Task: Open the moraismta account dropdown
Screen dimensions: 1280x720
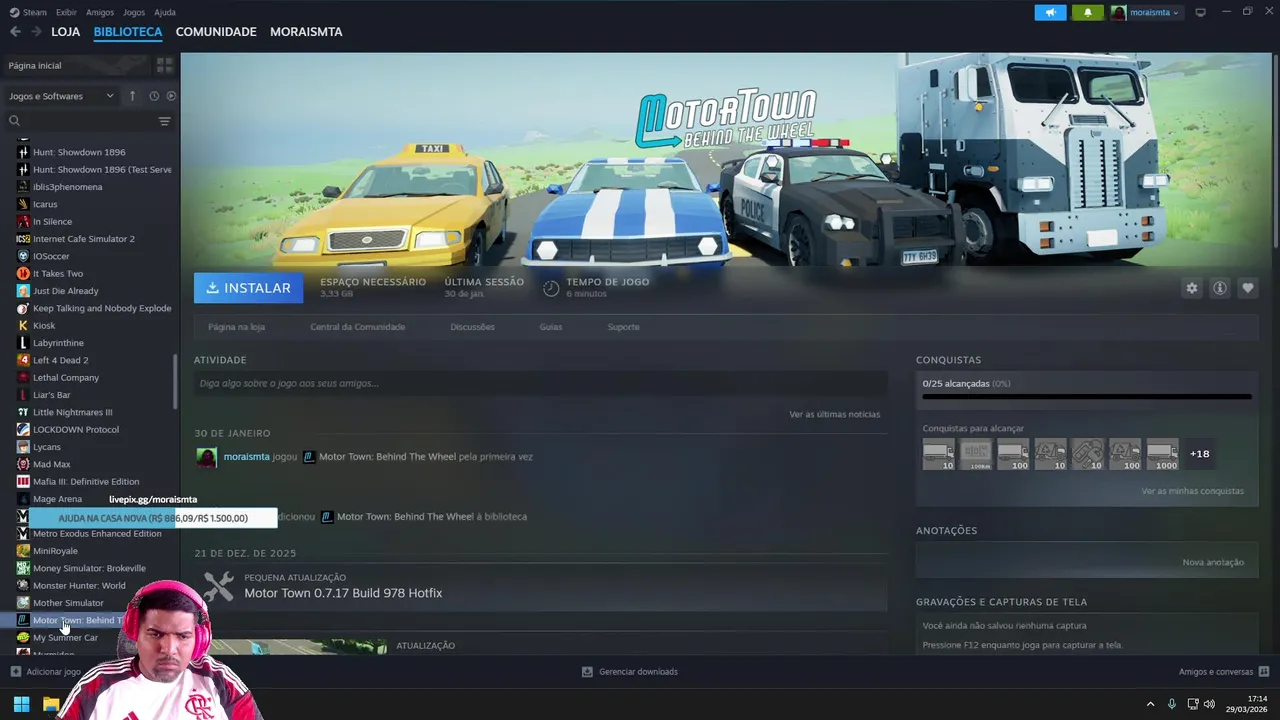Action: (1146, 12)
